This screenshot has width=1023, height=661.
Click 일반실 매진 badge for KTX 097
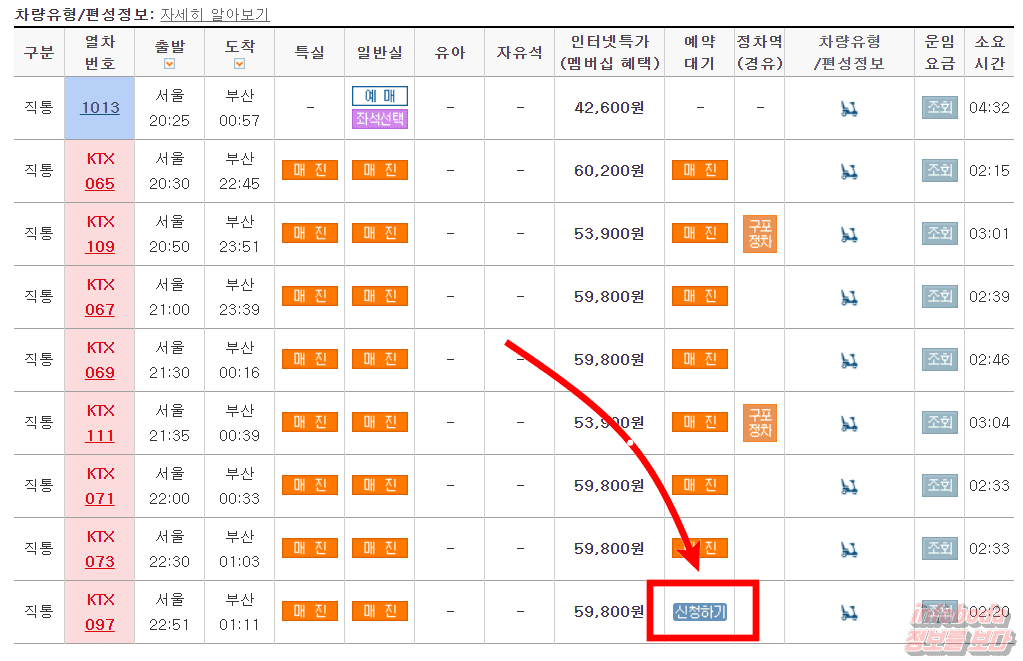click(380, 611)
